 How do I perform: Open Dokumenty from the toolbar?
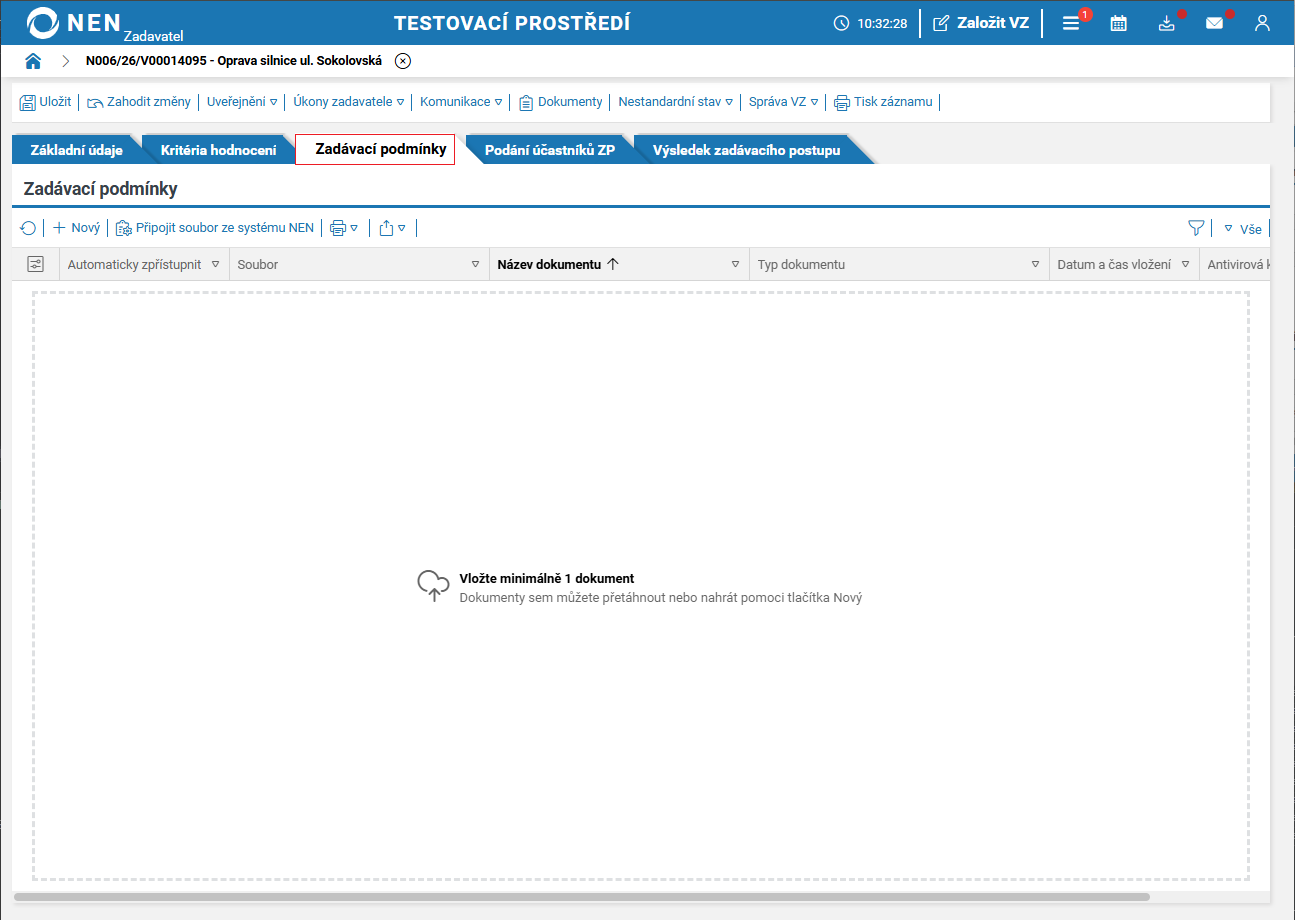561,102
